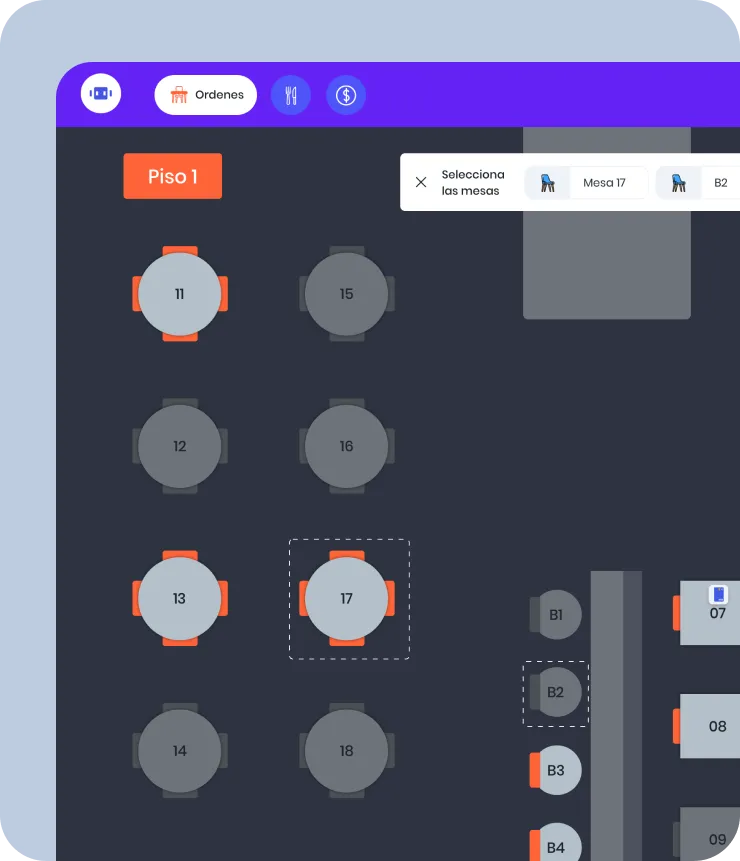Select rectangular table 09
The image size is (740, 861).
click(x=707, y=835)
